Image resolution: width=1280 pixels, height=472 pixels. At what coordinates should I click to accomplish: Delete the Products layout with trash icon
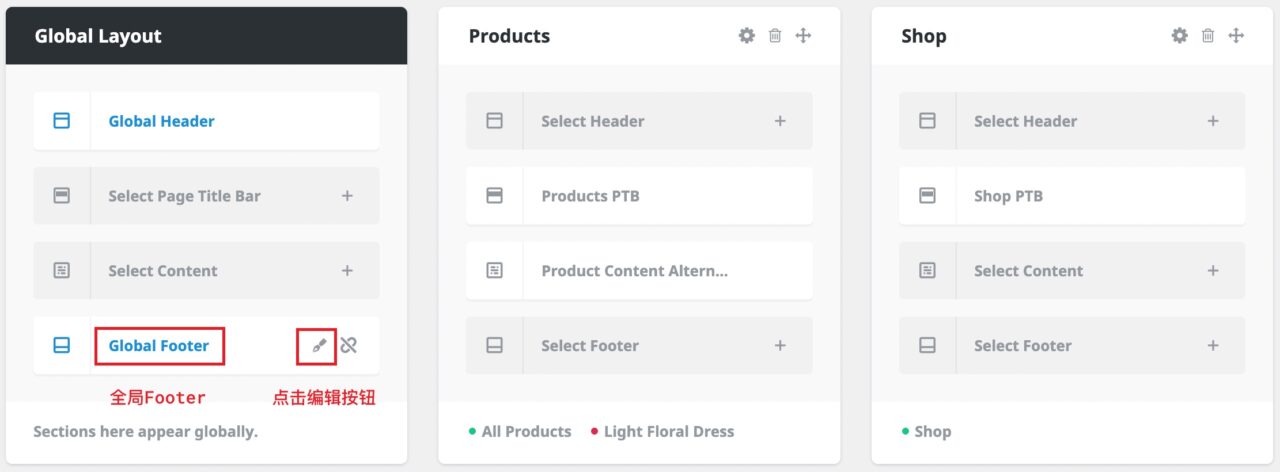pos(775,36)
